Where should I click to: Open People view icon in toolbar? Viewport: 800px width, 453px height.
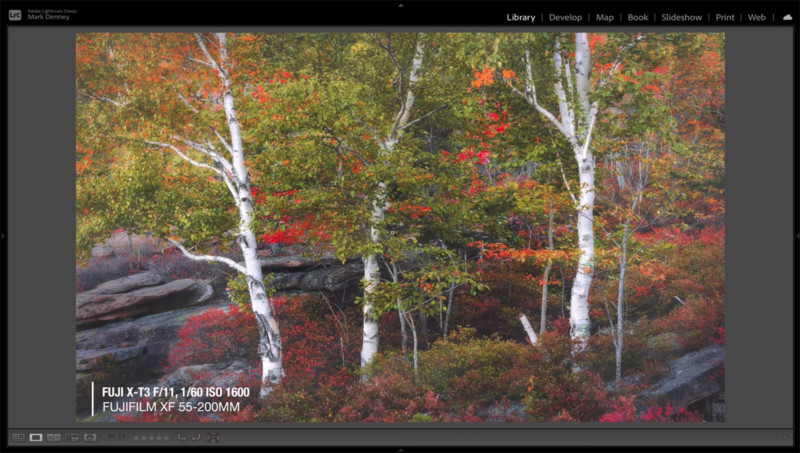[90, 437]
